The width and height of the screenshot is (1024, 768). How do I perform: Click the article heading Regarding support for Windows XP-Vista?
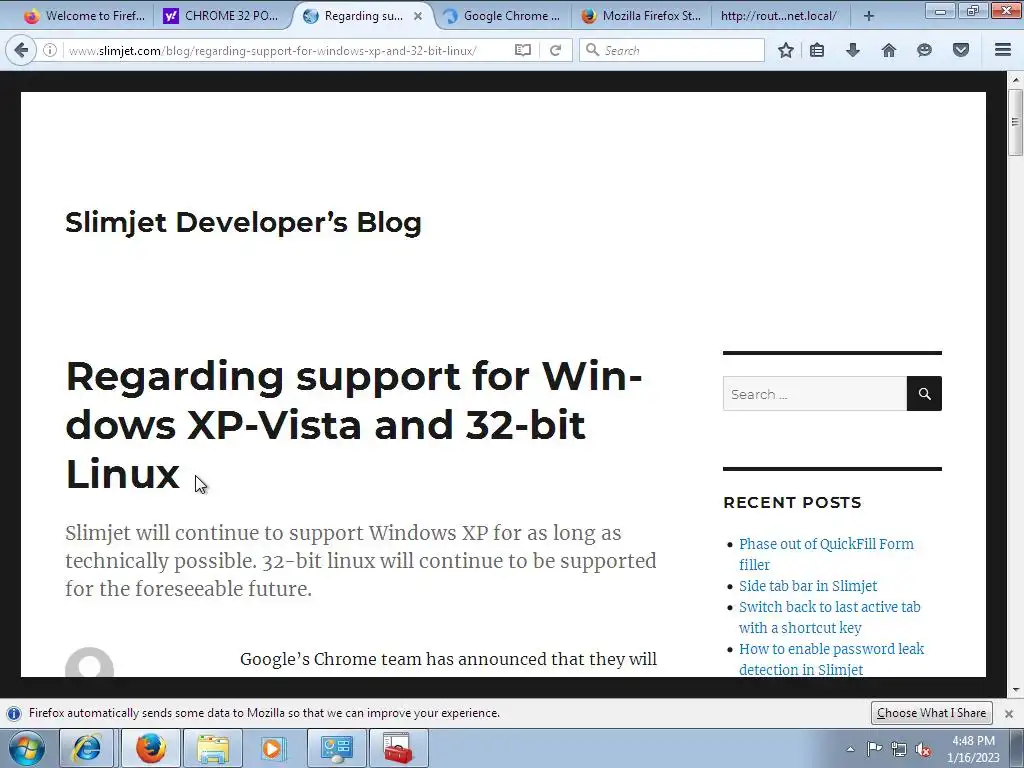[353, 424]
